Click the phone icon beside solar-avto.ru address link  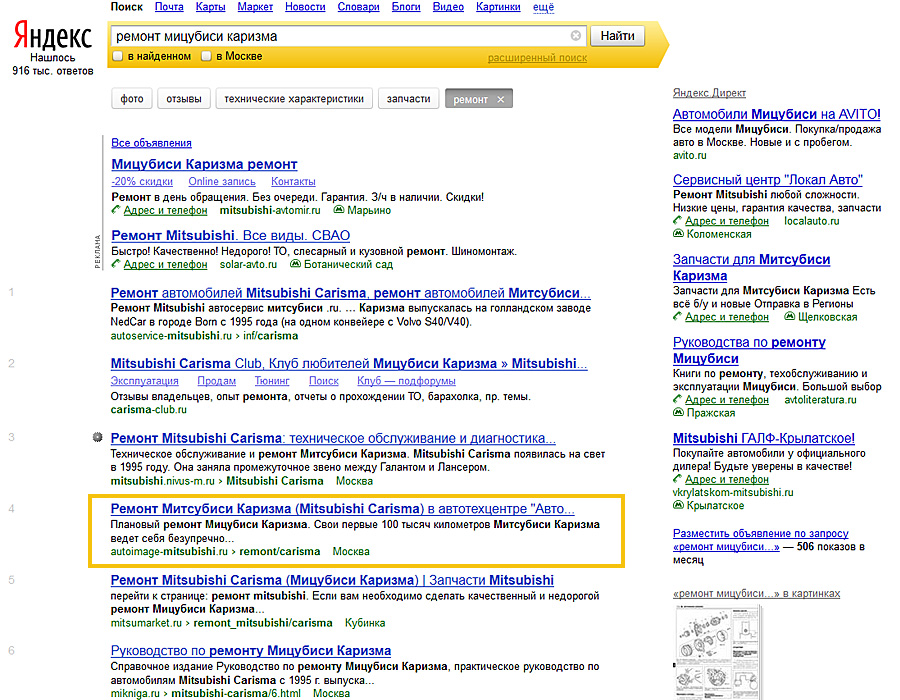click(115, 264)
